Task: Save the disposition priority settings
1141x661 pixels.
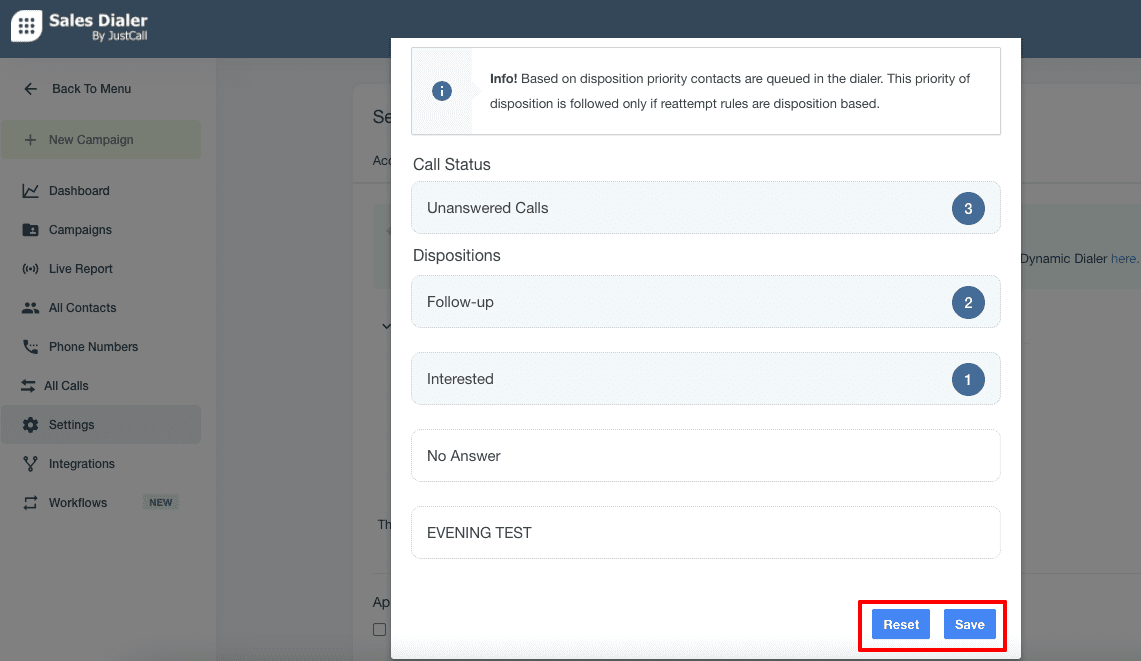Action: [969, 624]
